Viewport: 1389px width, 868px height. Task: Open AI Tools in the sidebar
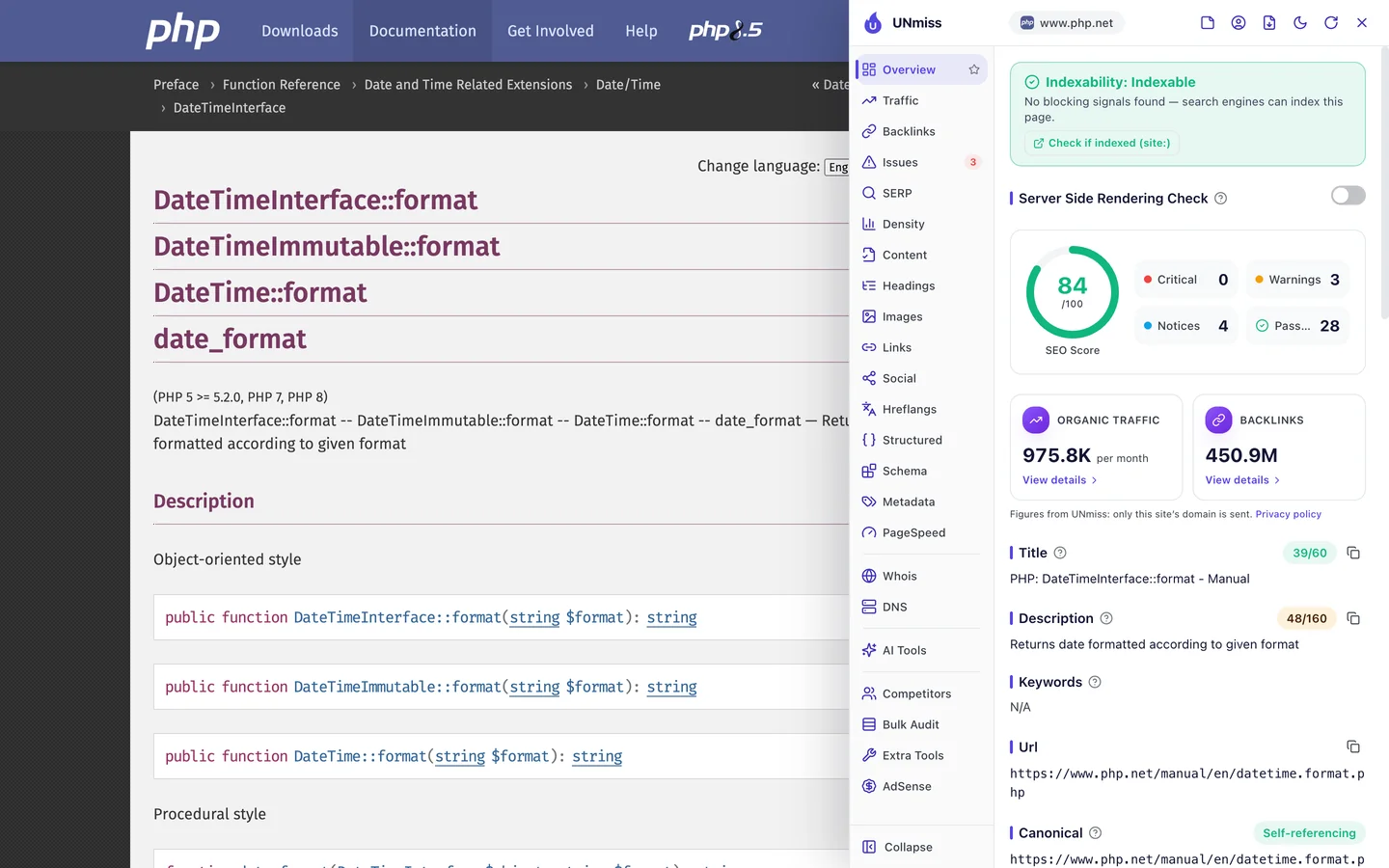tap(921, 650)
